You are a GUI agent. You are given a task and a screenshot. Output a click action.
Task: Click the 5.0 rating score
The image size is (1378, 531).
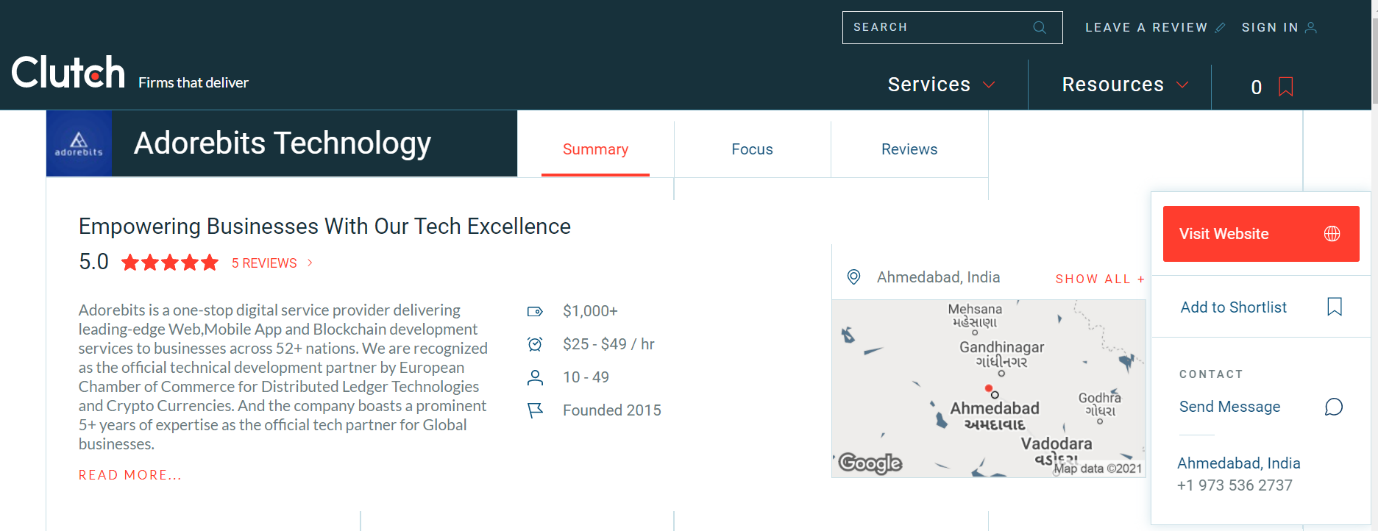pos(94,262)
